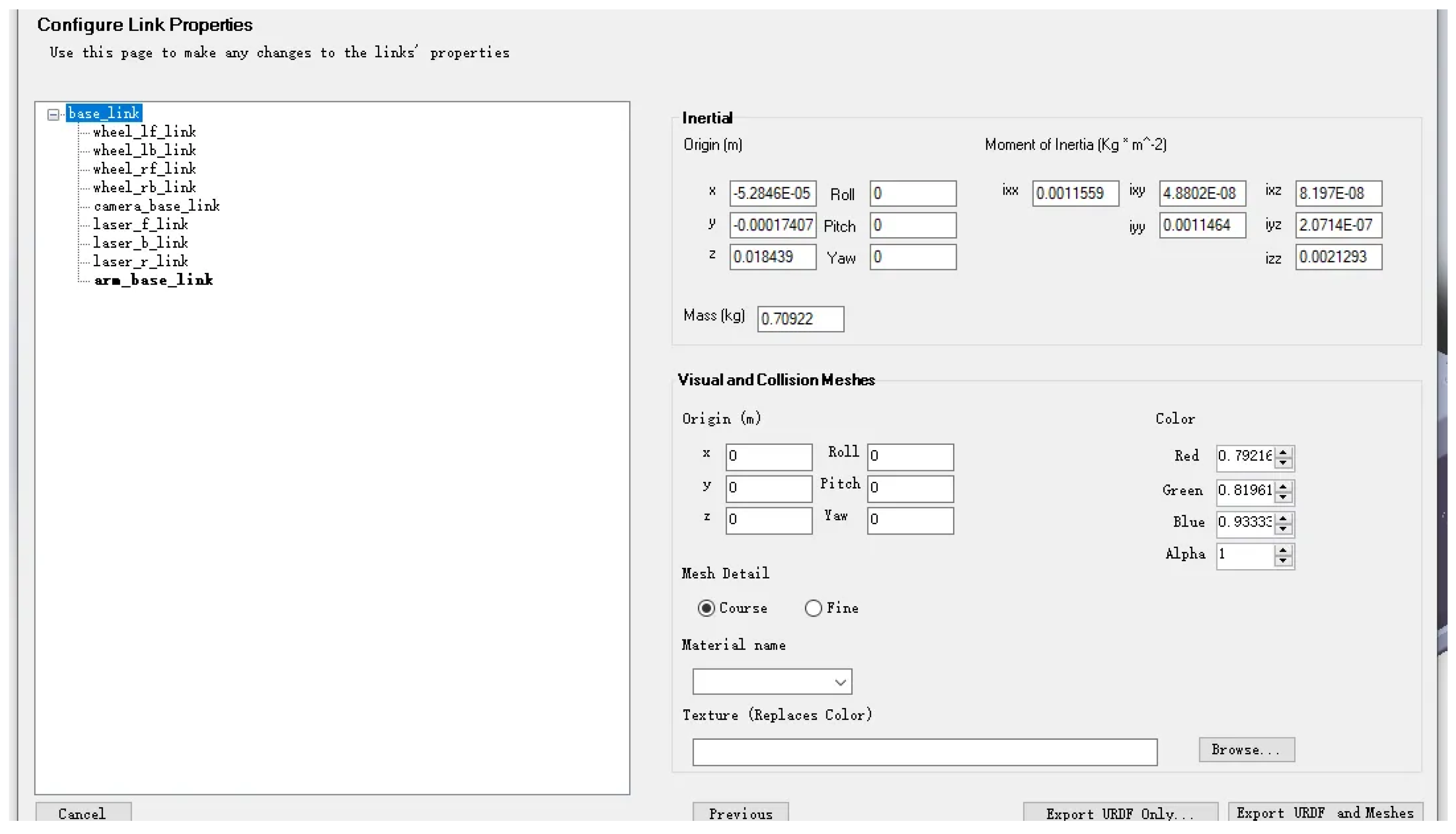Click the Inertial Roll input field
The image size is (1456, 834).
(913, 194)
